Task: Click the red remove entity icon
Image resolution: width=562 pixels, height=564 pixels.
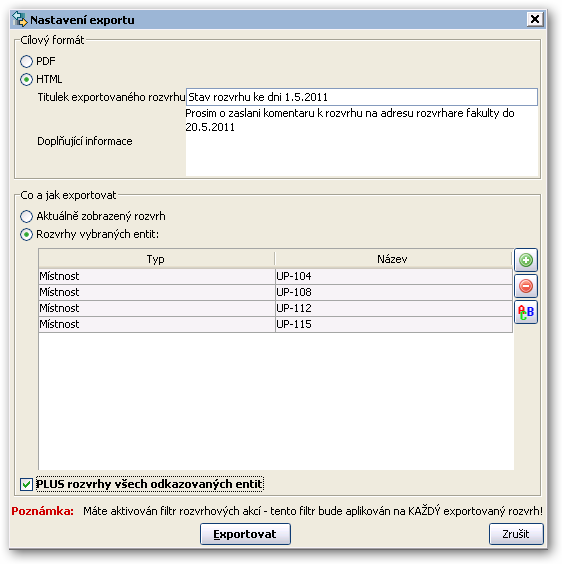Action: click(x=526, y=286)
